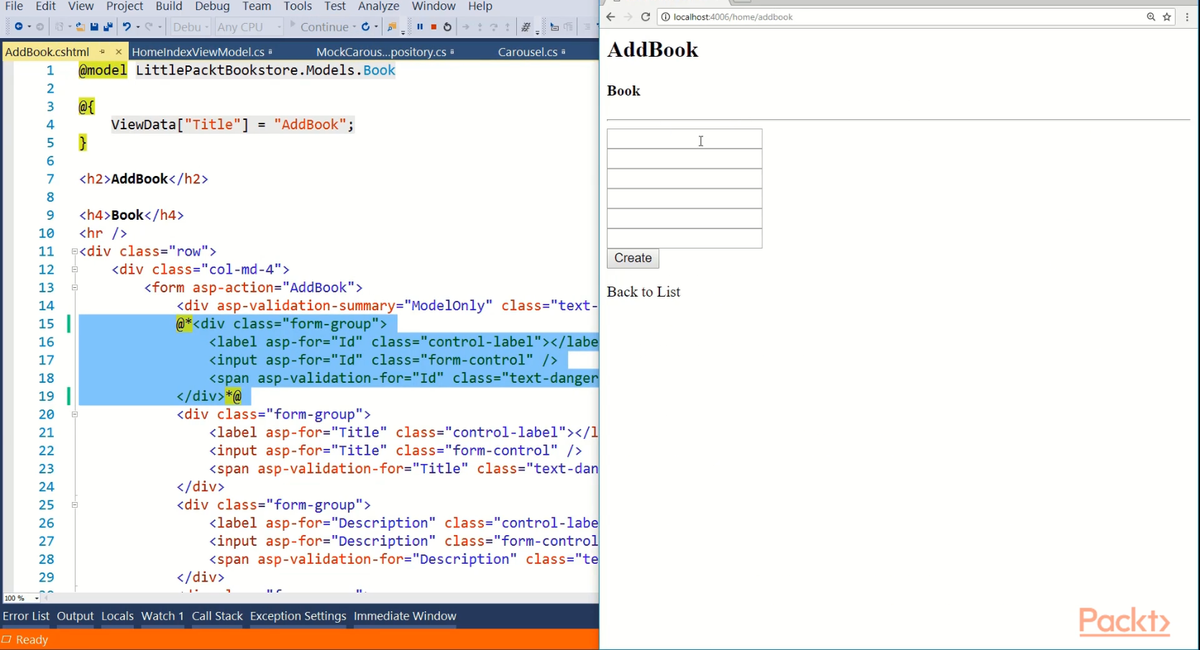The image size is (1200, 650).
Task: Open the Test menu
Action: 335,6
